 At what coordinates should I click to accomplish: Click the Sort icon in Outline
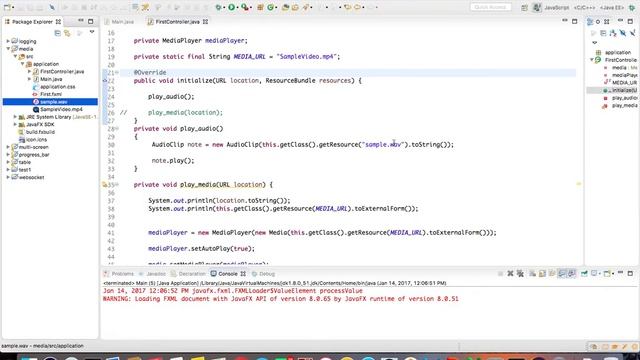[x=613, y=33]
